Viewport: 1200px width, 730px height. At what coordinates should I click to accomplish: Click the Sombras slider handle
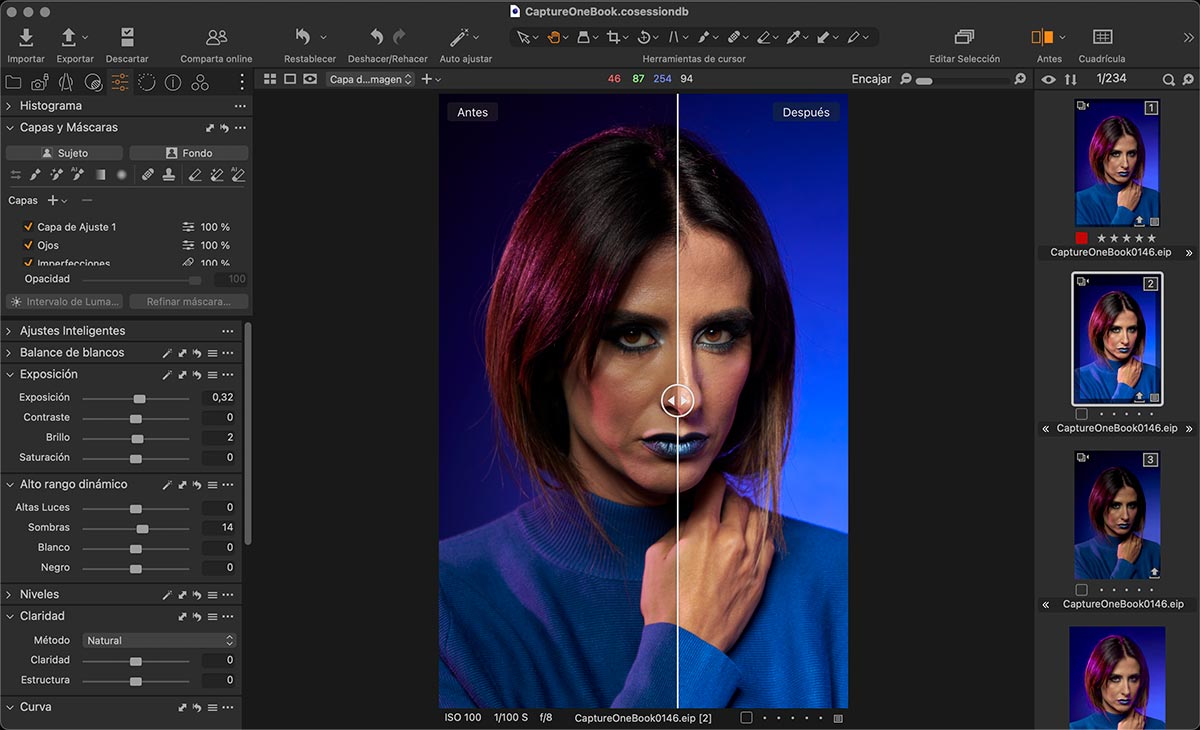pyautogui.click(x=142, y=528)
